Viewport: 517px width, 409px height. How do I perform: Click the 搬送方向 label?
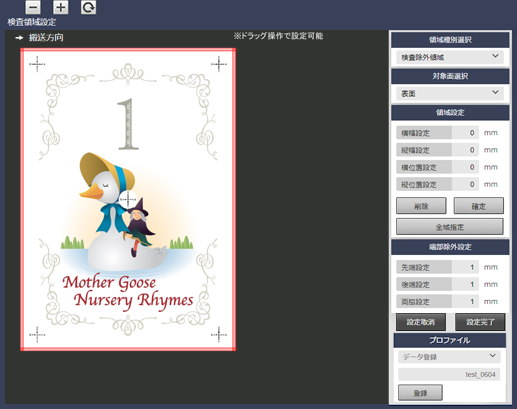[46, 37]
